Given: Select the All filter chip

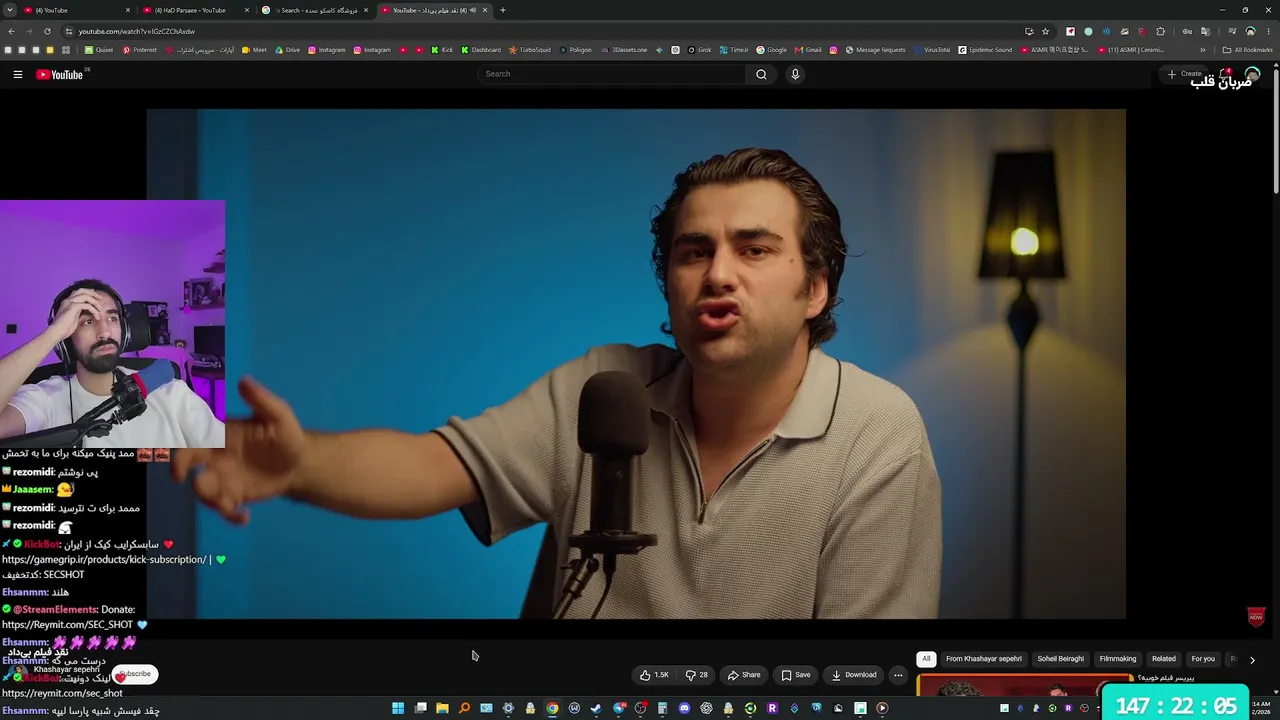Looking at the screenshot, I should tap(926, 659).
